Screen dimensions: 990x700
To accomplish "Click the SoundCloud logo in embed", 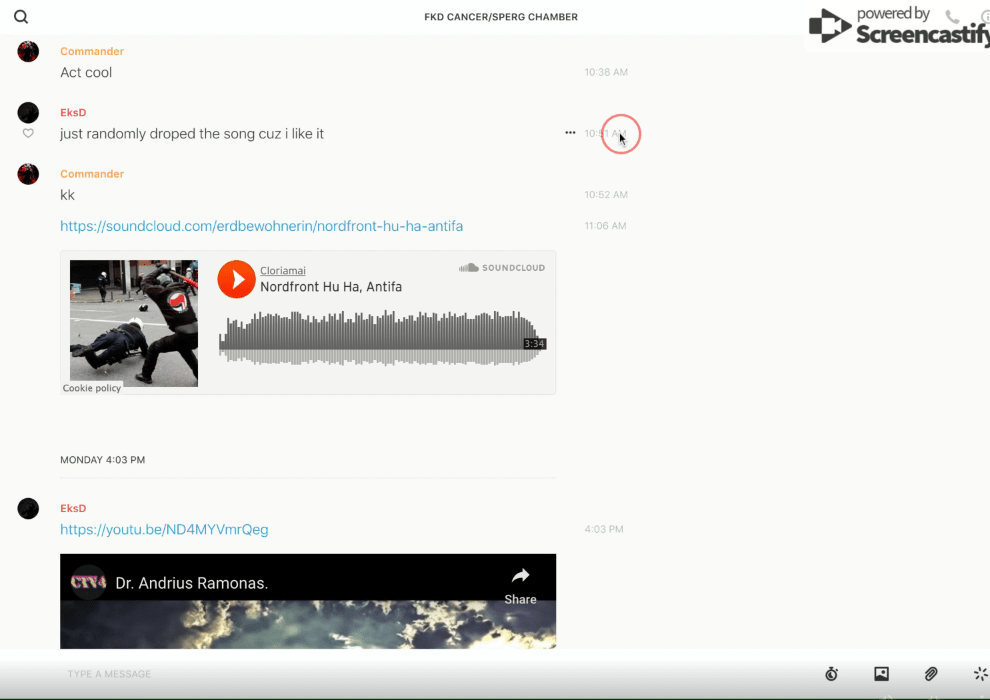I will coord(502,268).
